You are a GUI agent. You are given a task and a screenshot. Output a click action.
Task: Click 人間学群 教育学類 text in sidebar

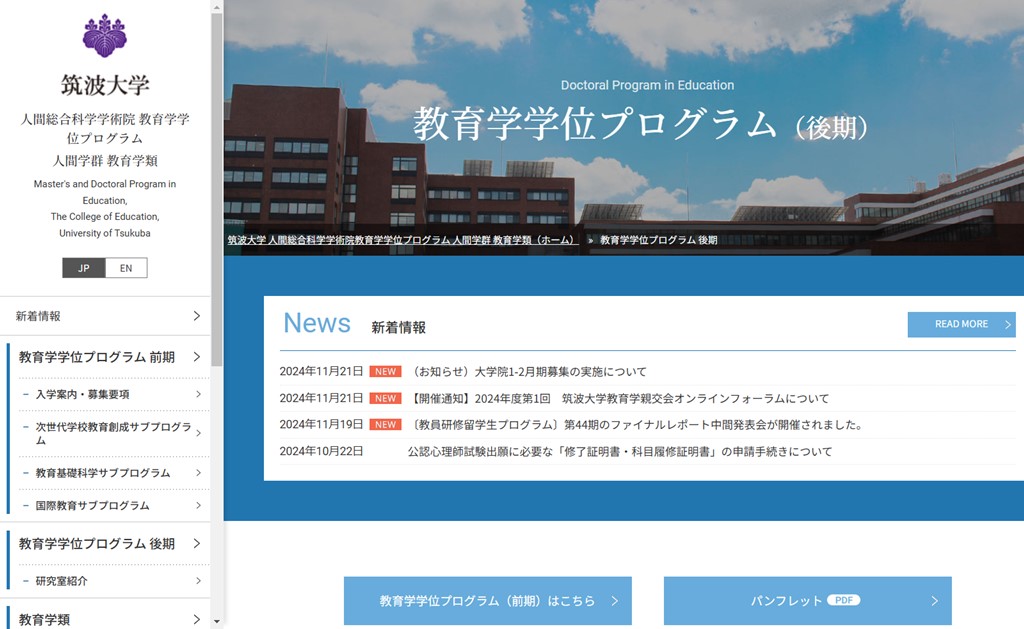click(105, 161)
